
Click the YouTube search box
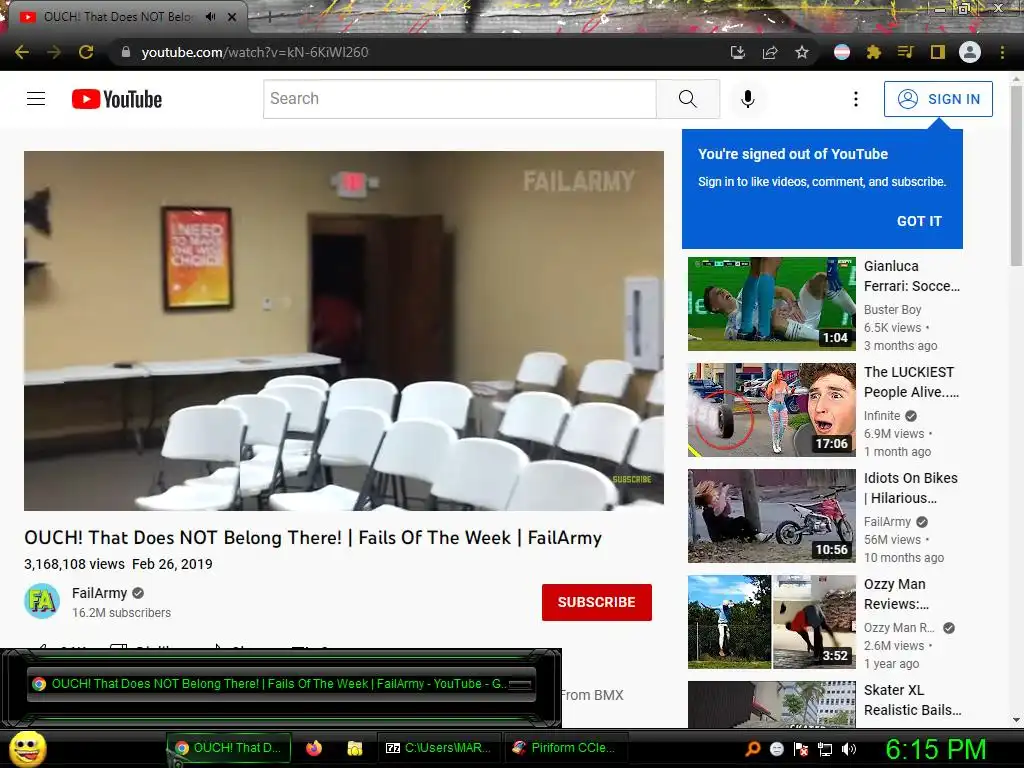460,99
